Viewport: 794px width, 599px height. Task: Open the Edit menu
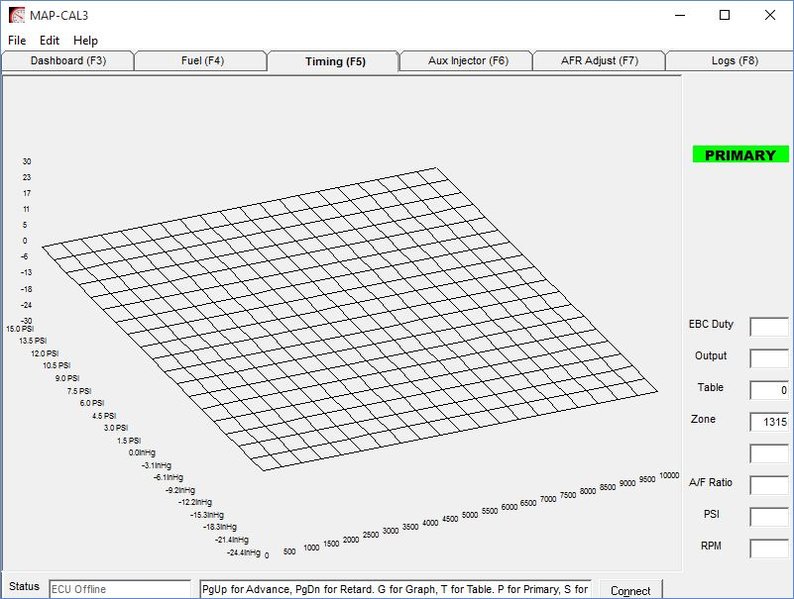[x=49, y=41]
